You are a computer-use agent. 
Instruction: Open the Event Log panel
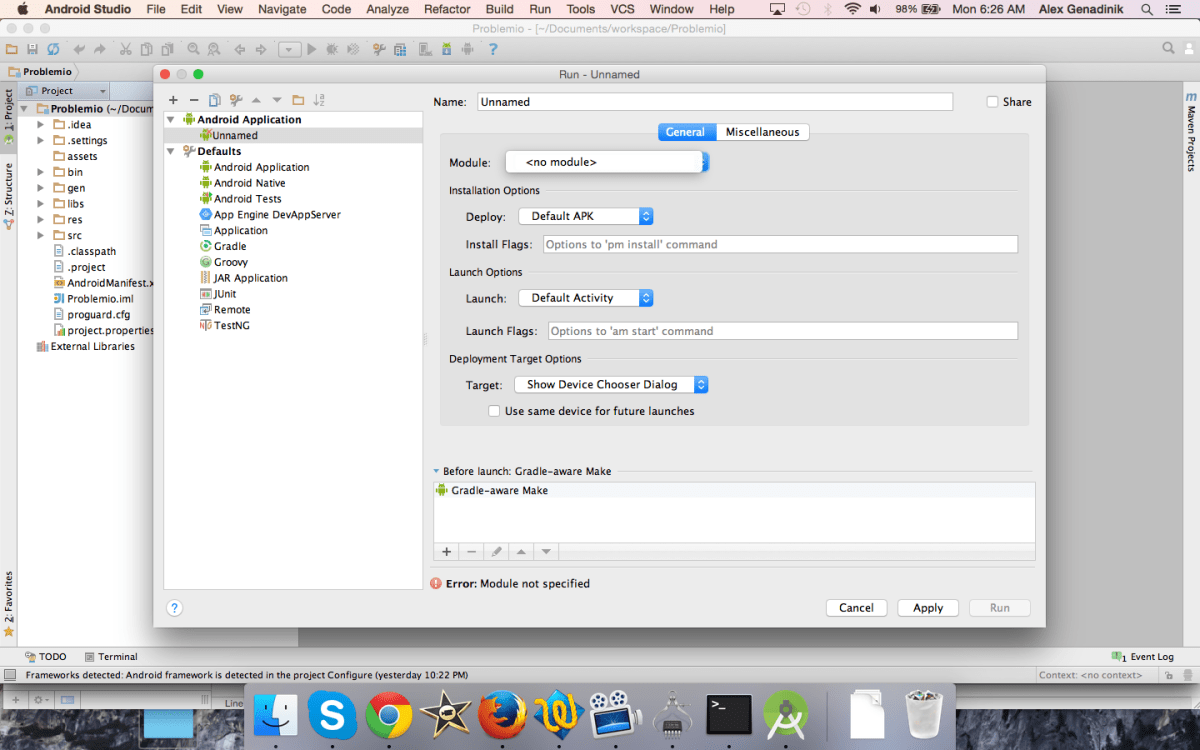click(x=1144, y=657)
